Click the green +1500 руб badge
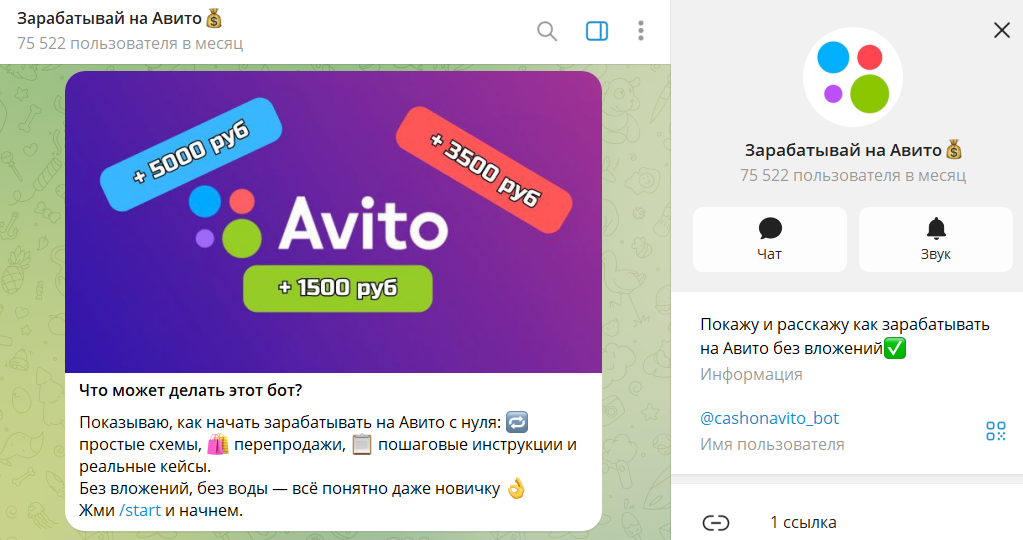 click(x=338, y=288)
